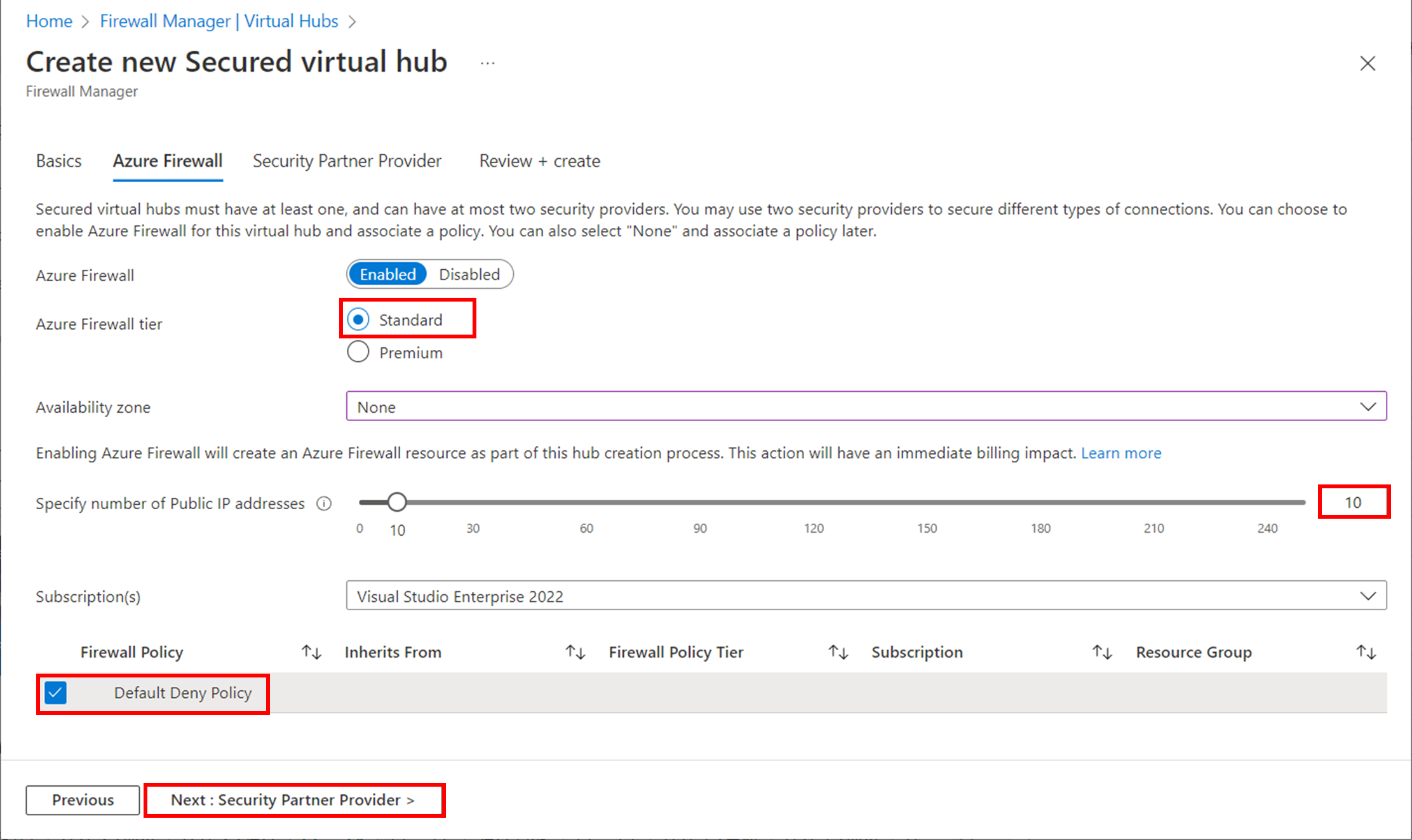This screenshot has width=1412, height=840.
Task: Sort by Firewall Policy column arrows
Action: 311,652
